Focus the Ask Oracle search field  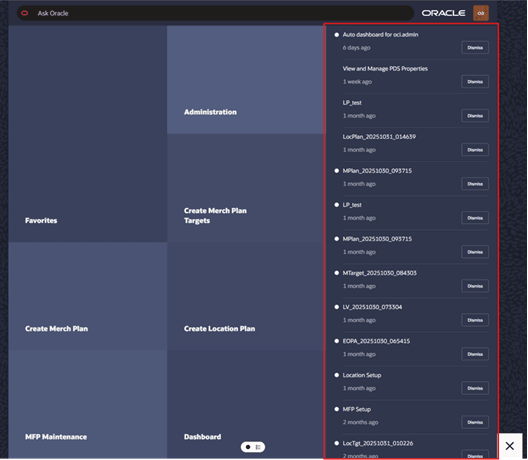216,13
